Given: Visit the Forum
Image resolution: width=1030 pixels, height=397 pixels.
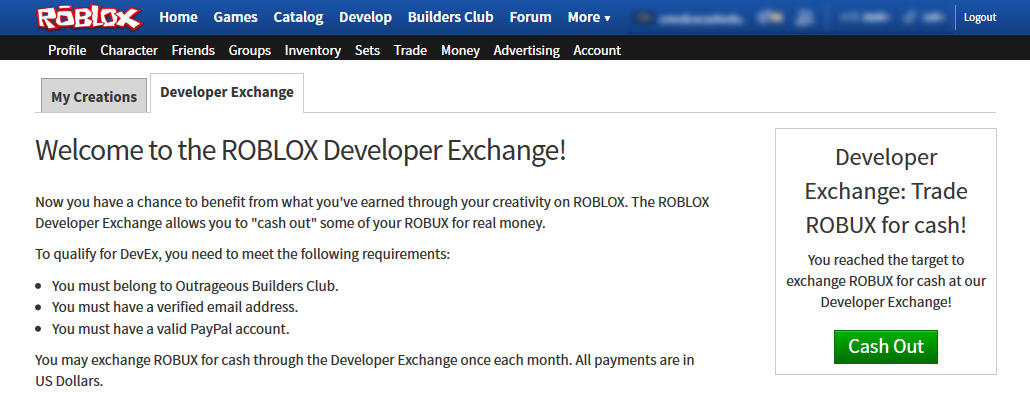Looking at the screenshot, I should pos(530,18).
